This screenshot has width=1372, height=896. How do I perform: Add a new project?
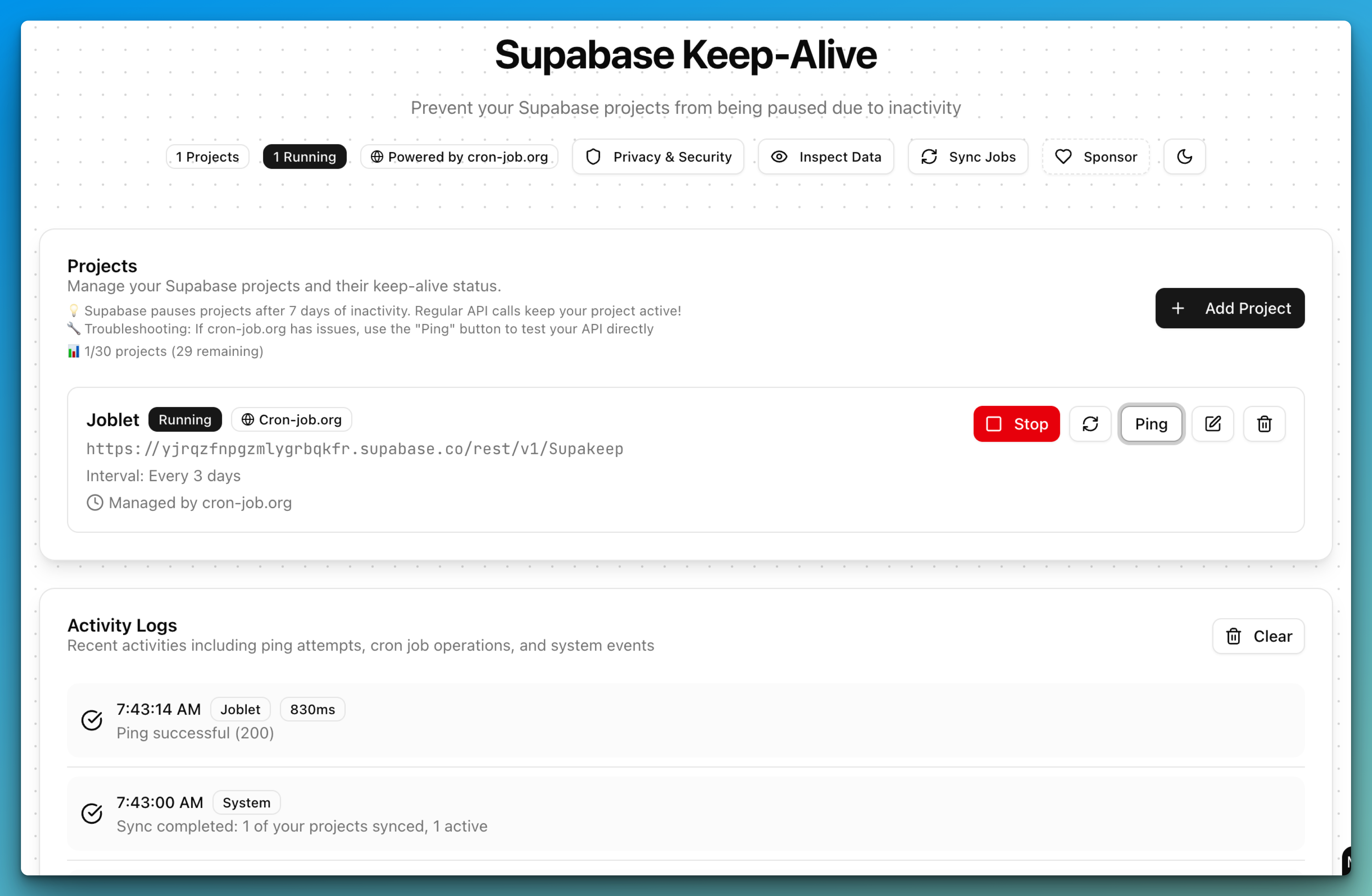coord(1230,308)
